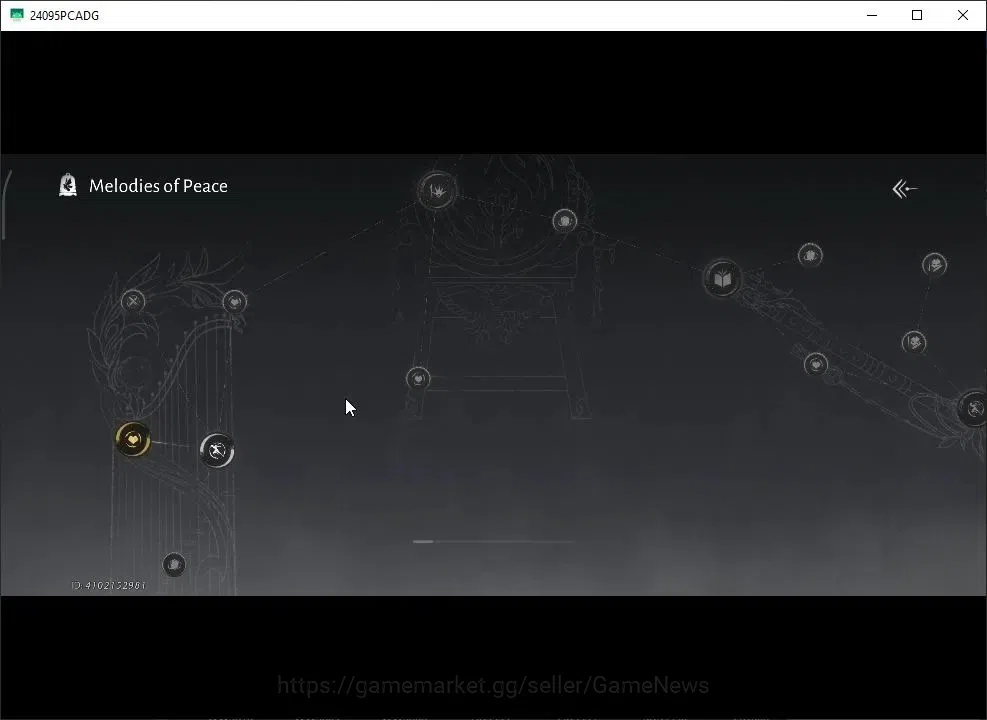Click the bell emblem beside Melodies of Peace

(68, 186)
